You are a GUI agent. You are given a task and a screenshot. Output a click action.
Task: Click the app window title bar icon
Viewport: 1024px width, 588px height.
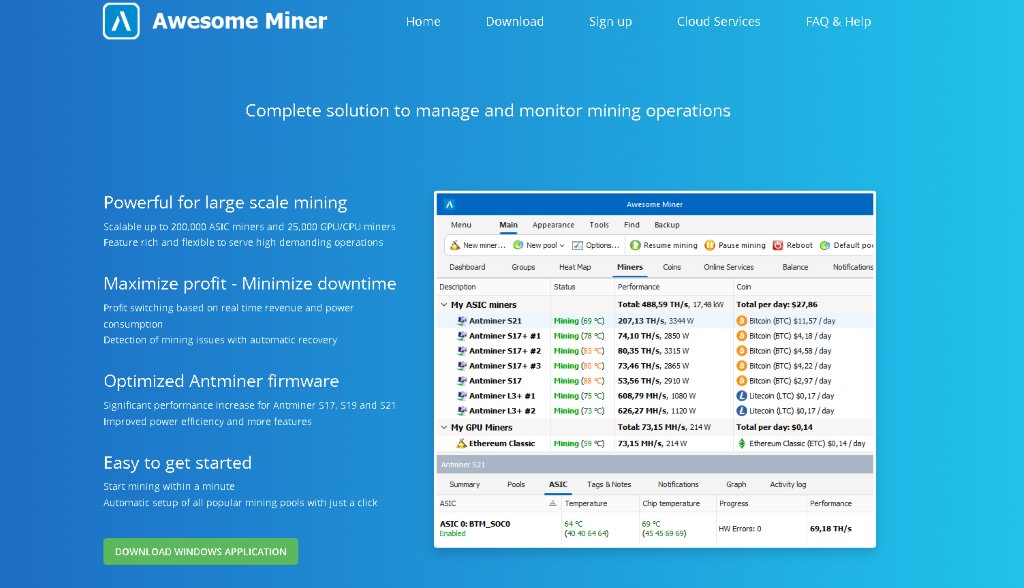[x=449, y=204]
